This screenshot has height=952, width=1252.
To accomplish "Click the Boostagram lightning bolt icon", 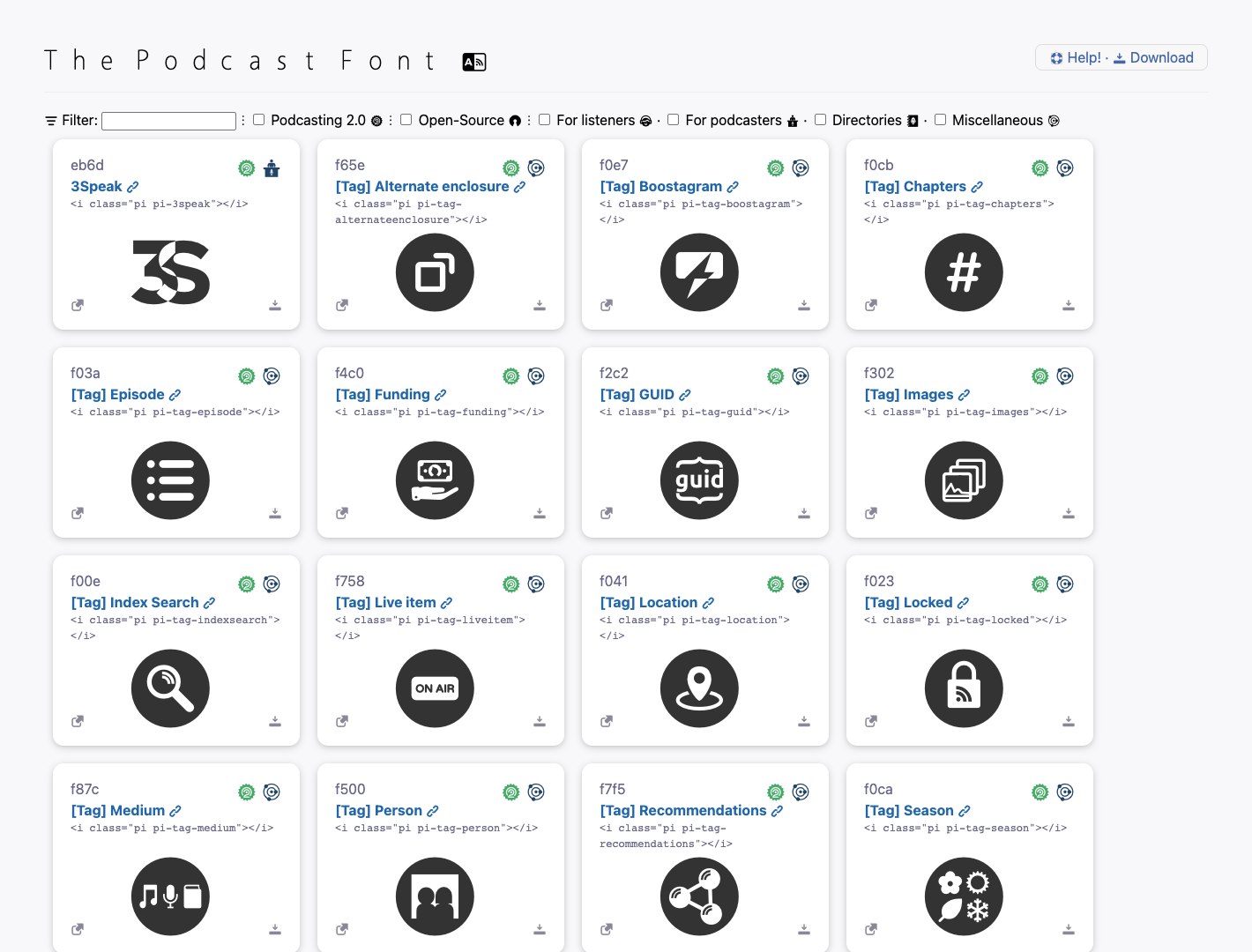I will pos(699,272).
